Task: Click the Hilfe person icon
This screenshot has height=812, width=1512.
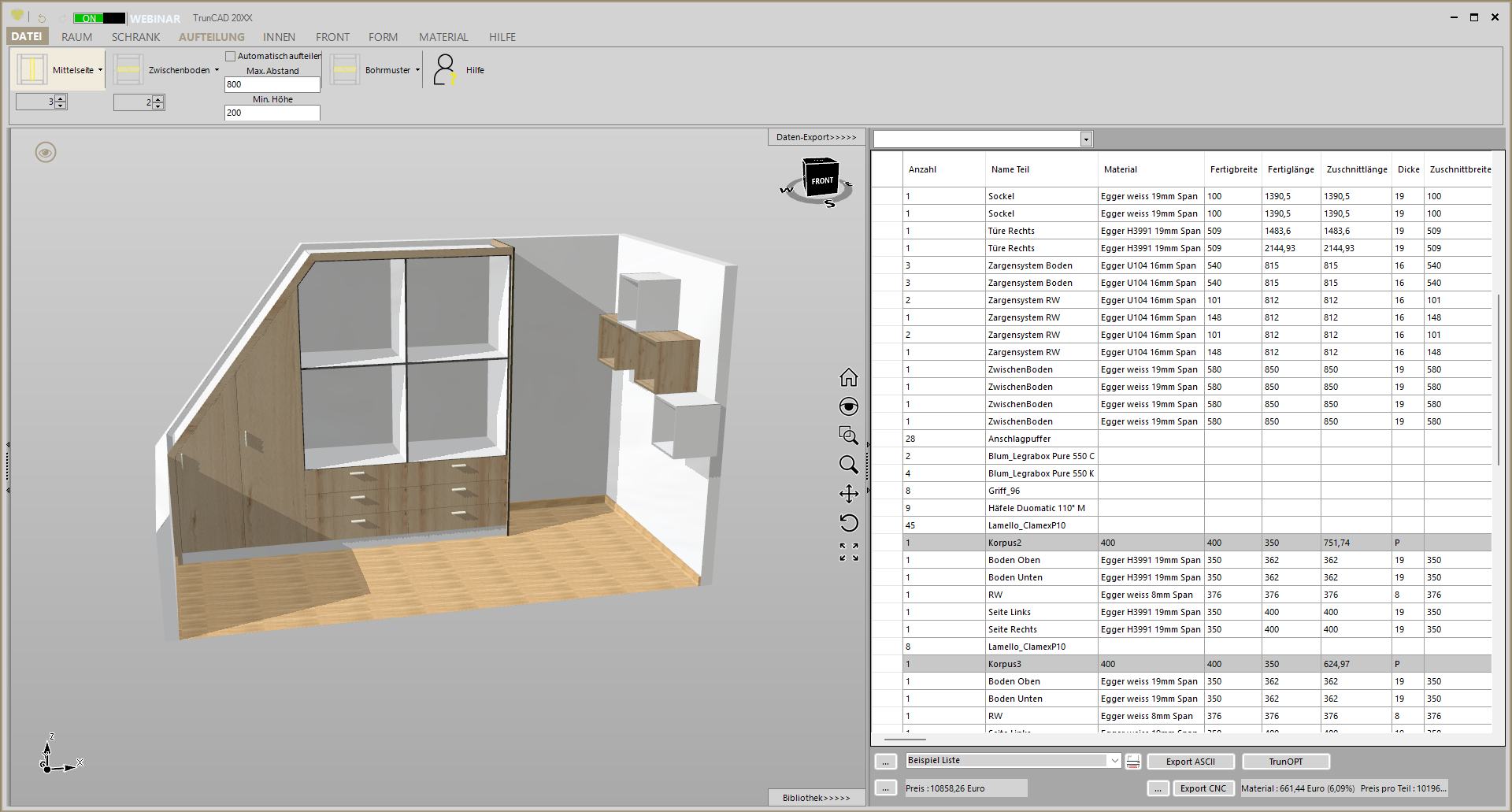Action: [x=445, y=70]
